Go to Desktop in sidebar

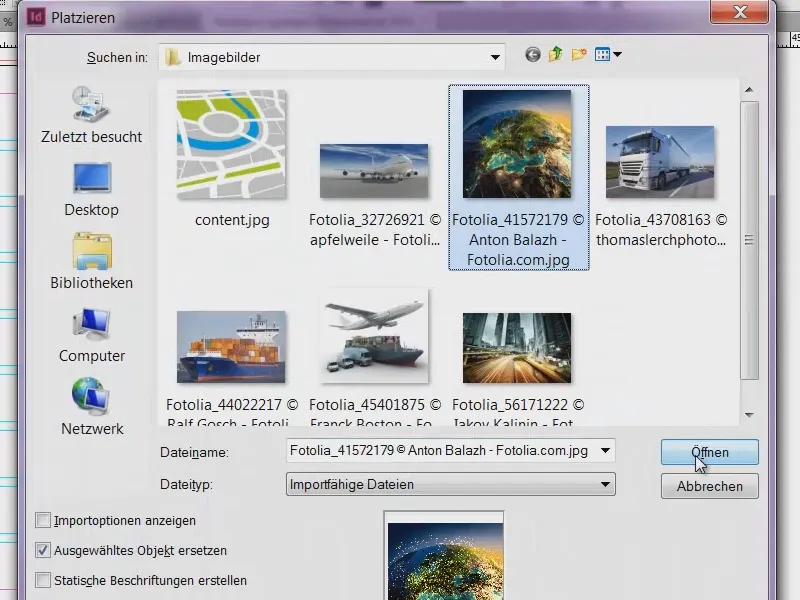coord(91,189)
